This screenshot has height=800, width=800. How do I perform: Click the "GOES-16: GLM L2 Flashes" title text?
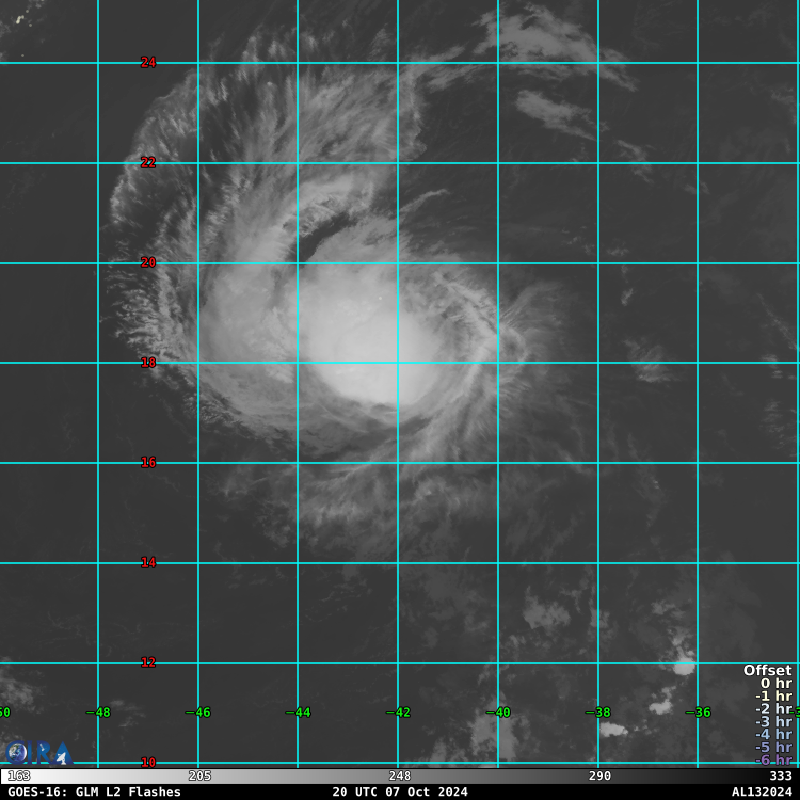pyautogui.click(x=94, y=792)
